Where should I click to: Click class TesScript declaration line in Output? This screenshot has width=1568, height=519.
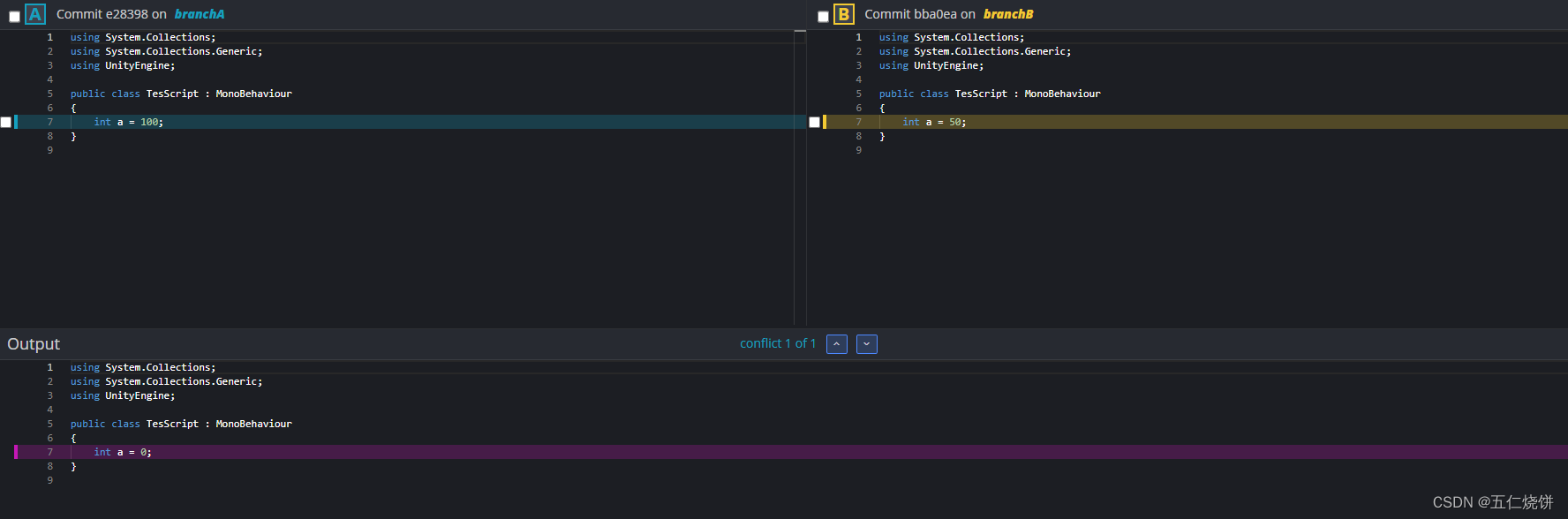tap(181, 424)
